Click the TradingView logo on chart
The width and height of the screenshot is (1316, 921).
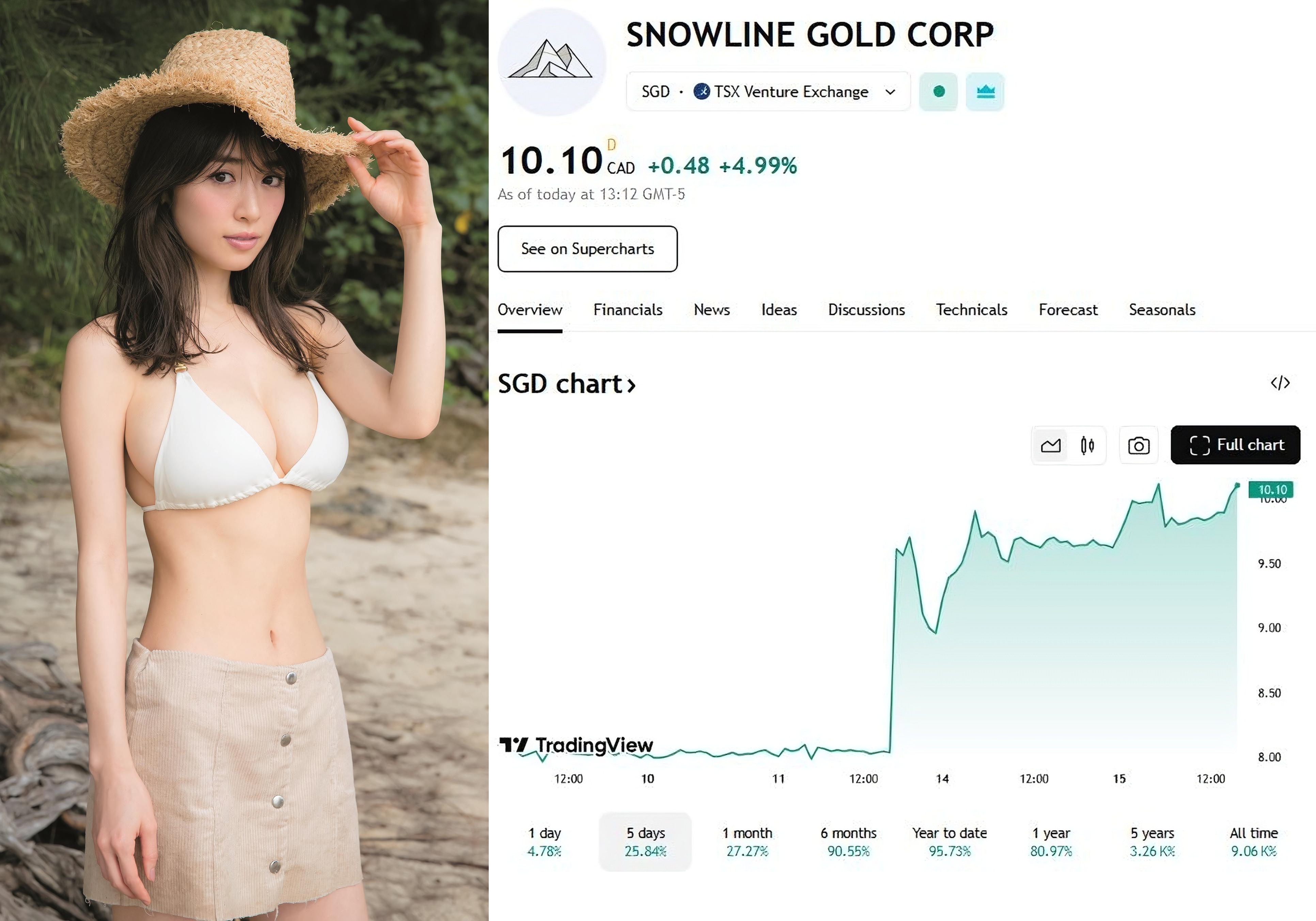pos(576,745)
